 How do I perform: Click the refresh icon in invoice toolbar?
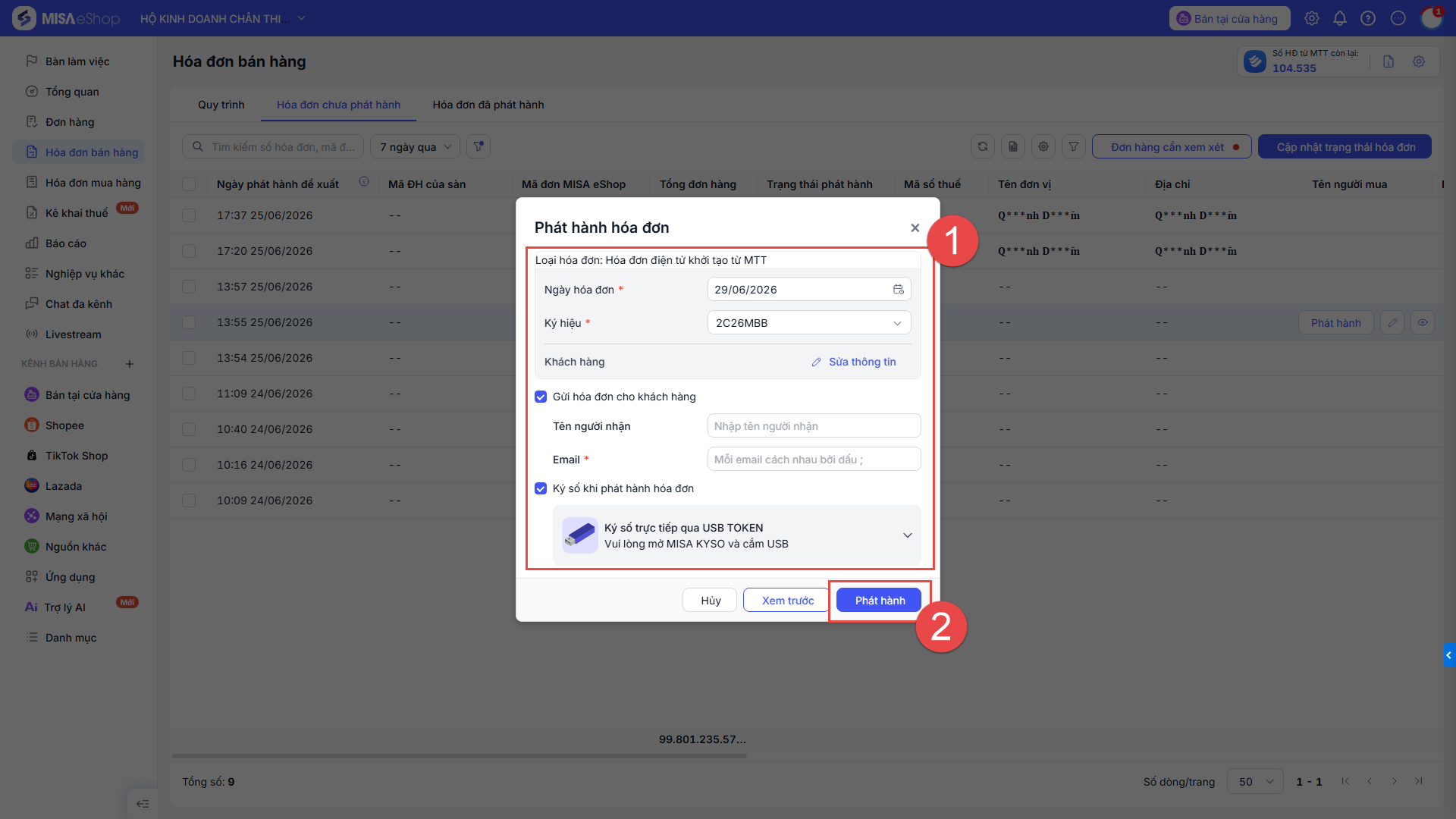point(983,146)
